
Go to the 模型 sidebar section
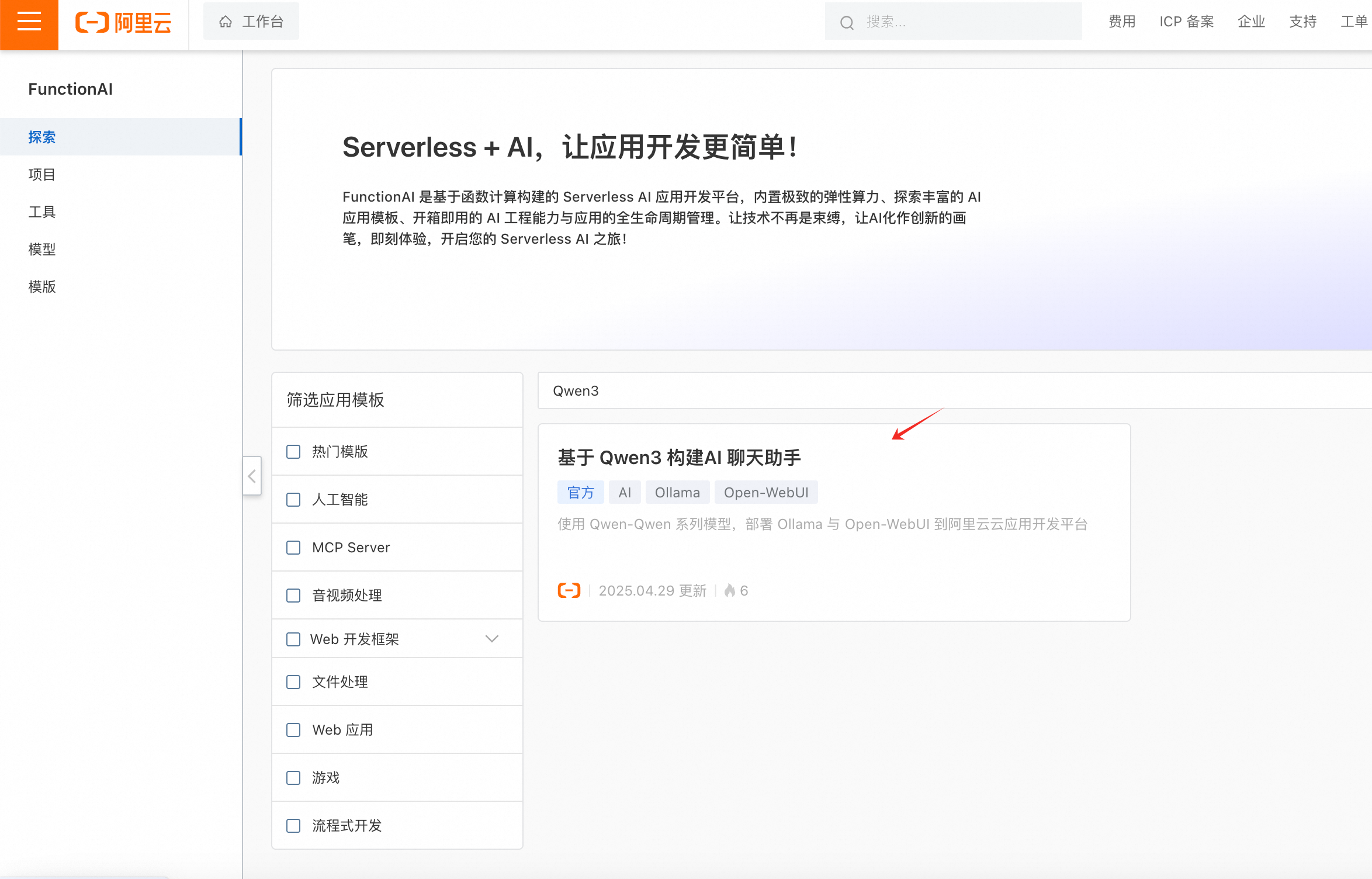click(x=42, y=249)
